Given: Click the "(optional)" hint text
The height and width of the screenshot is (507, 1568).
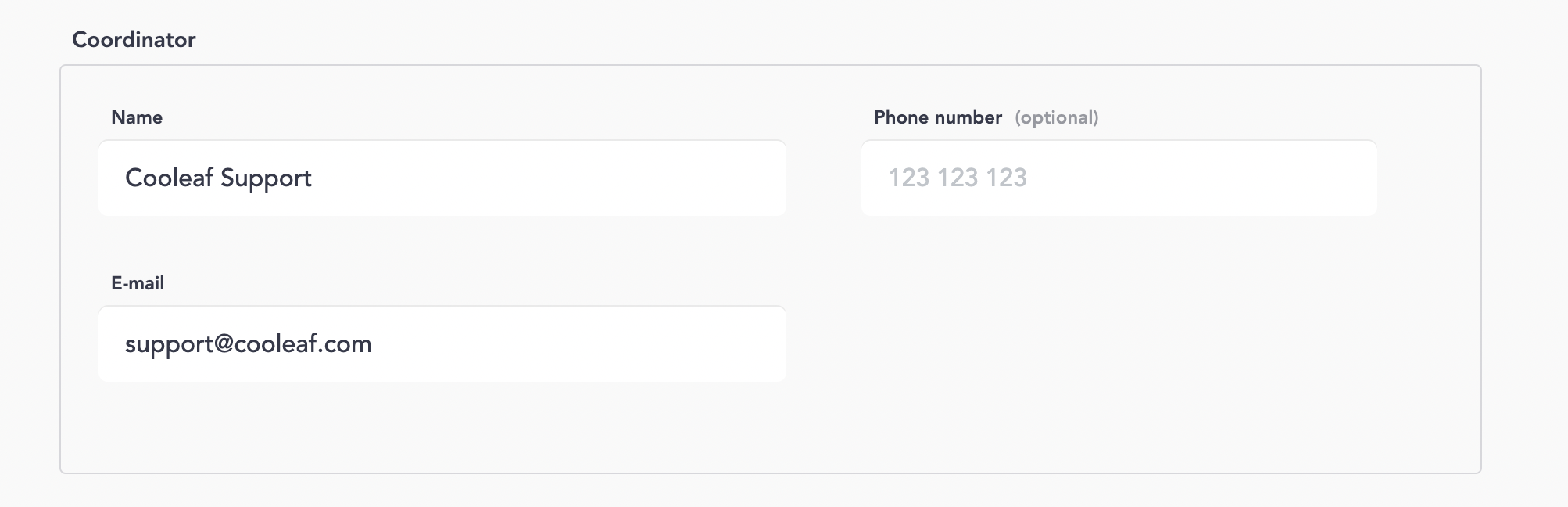Looking at the screenshot, I should (1056, 117).
